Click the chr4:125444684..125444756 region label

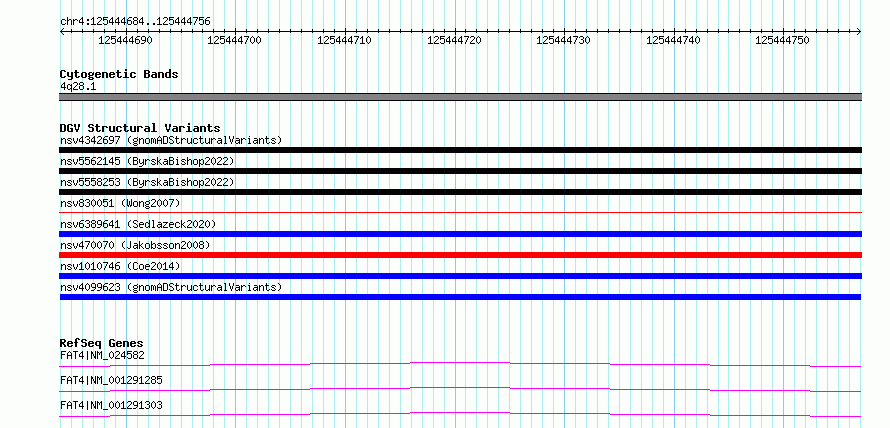[135, 21]
